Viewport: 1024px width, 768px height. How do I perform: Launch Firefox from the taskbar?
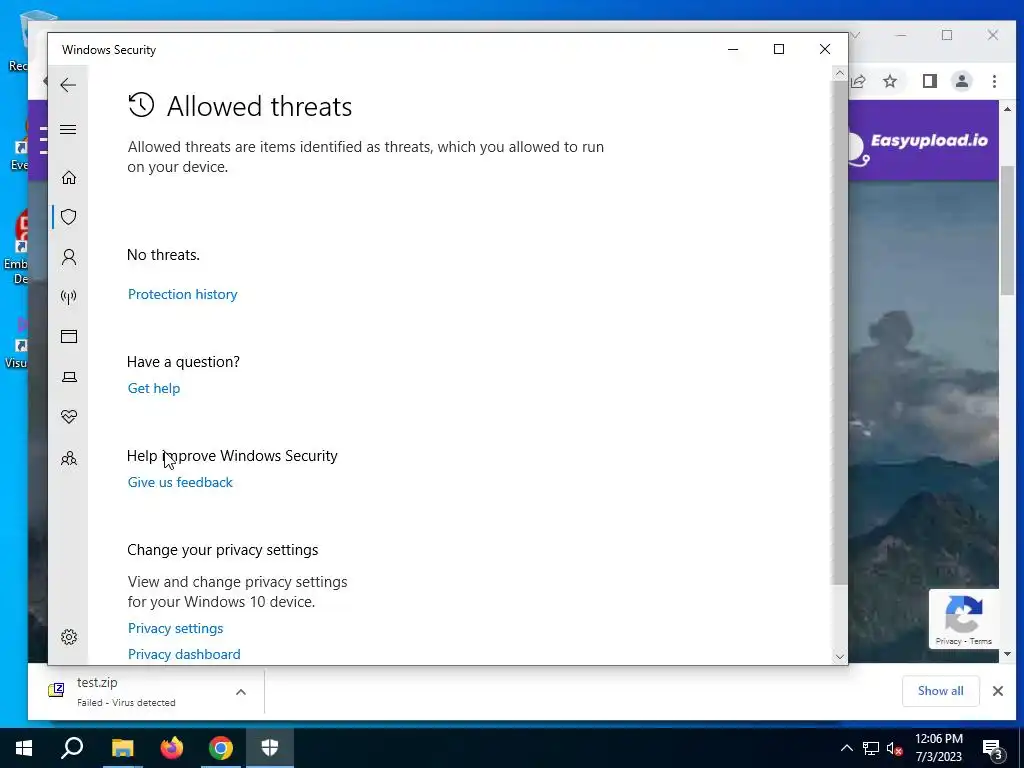pos(172,748)
